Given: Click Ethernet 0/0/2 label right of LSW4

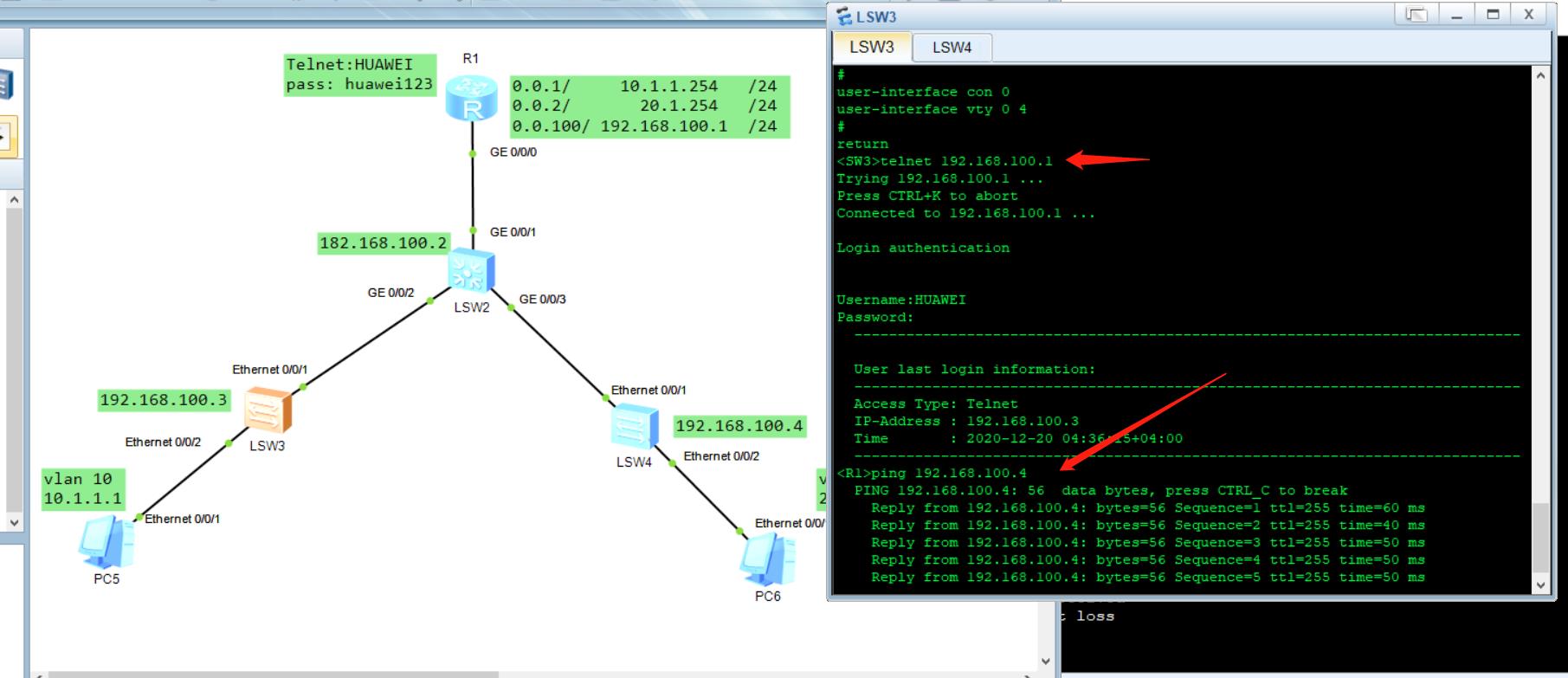Looking at the screenshot, I should (x=721, y=456).
